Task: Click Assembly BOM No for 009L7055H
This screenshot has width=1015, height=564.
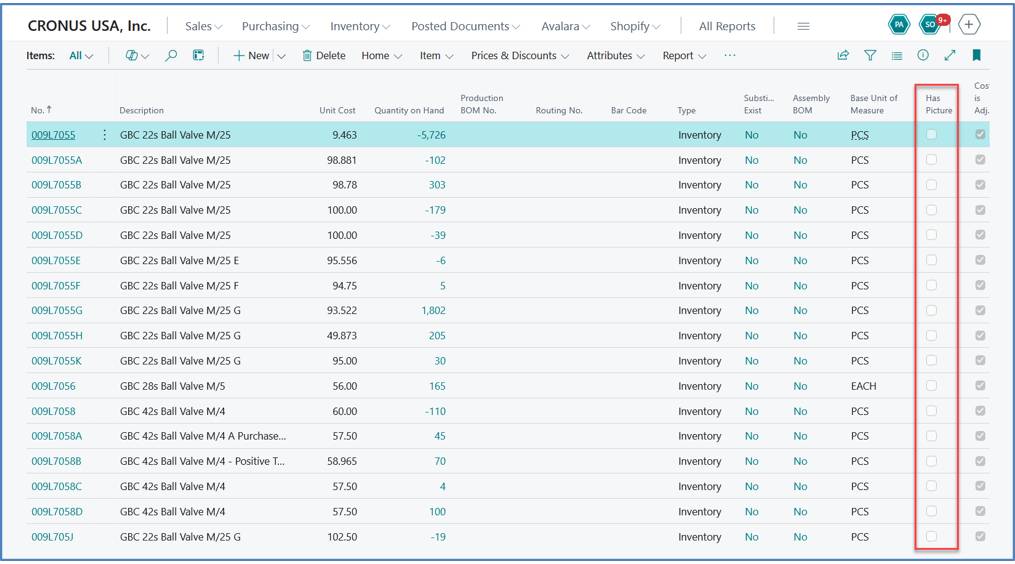Action: (800, 335)
